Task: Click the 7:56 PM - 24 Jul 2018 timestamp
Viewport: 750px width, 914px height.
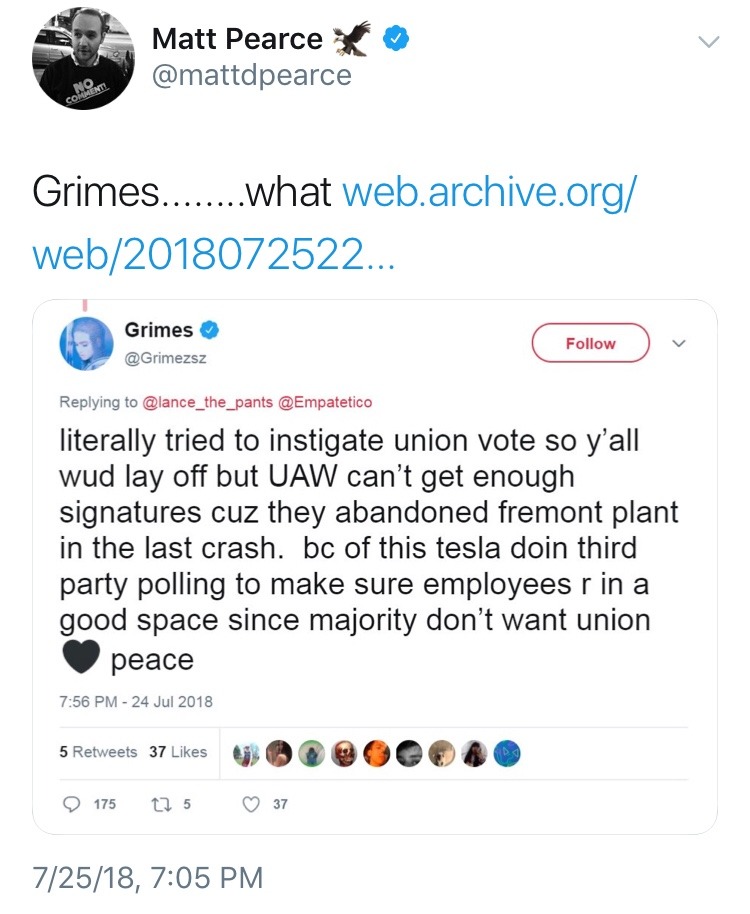Action: (x=136, y=701)
